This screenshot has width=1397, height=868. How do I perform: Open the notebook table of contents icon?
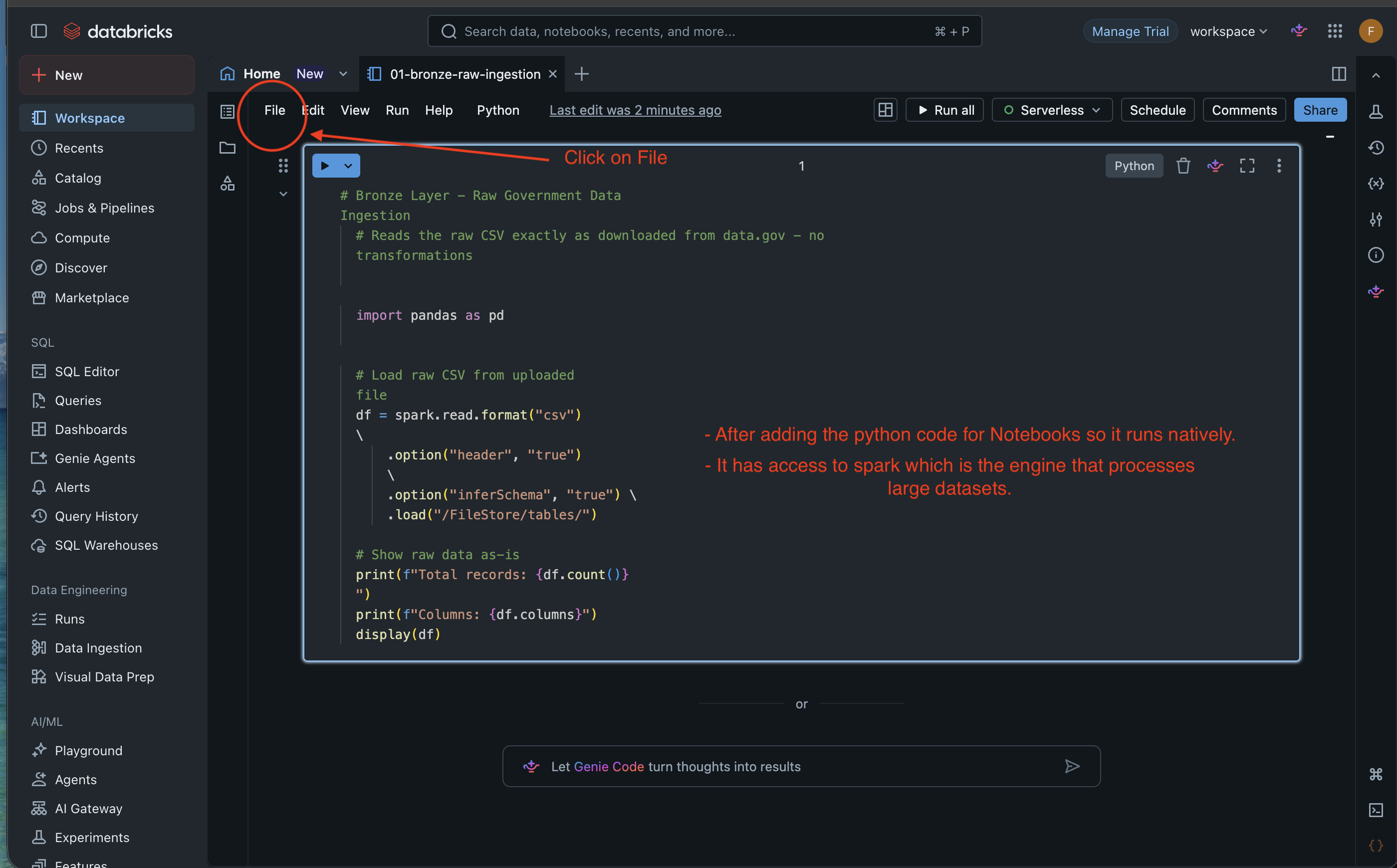[x=228, y=111]
